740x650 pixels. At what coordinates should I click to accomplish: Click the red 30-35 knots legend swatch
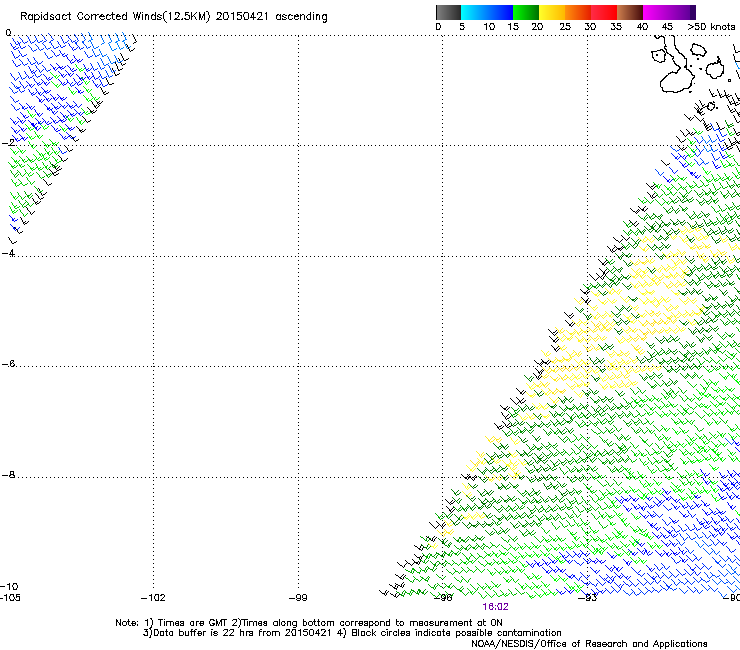[x=604, y=12]
